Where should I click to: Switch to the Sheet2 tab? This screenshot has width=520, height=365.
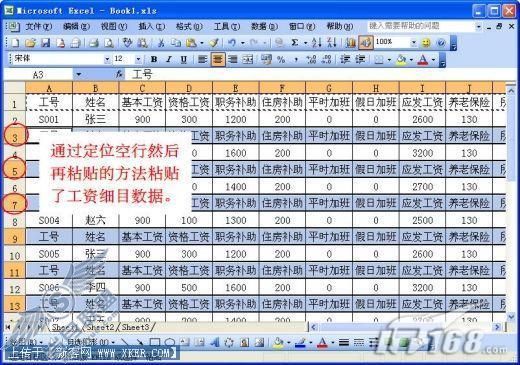[101, 327]
